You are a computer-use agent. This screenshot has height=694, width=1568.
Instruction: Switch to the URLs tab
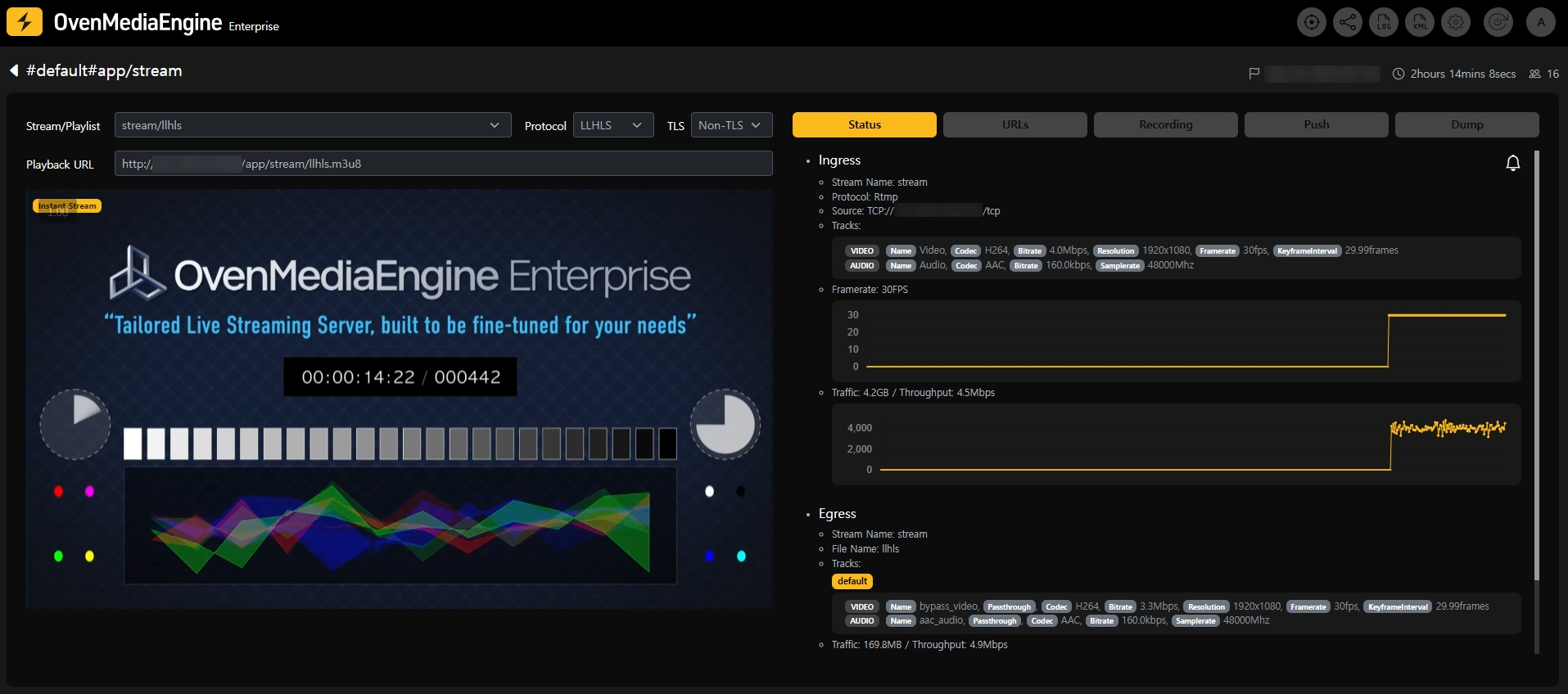pos(1015,124)
